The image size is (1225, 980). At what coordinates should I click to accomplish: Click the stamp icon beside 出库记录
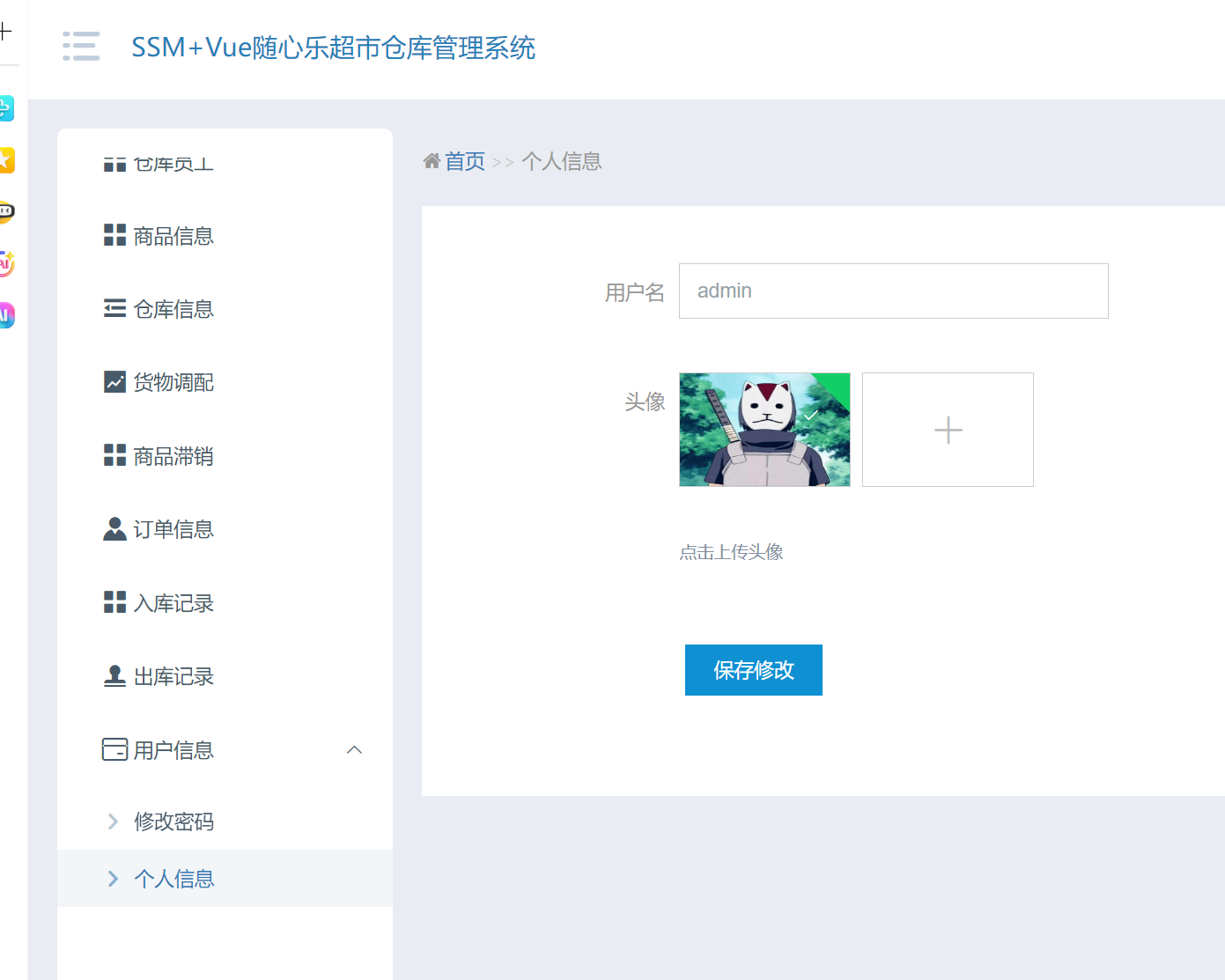(114, 676)
